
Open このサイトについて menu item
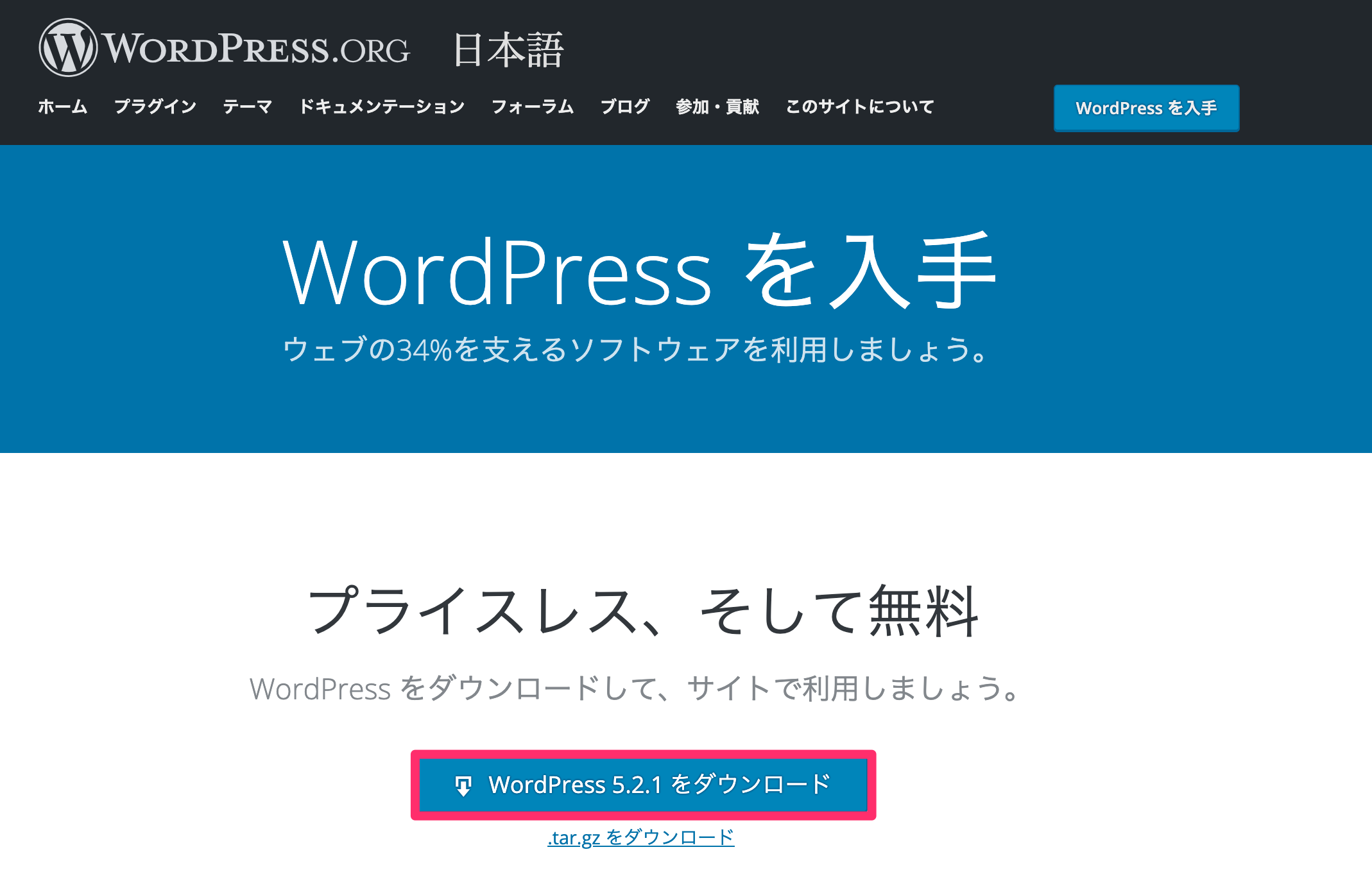860,107
